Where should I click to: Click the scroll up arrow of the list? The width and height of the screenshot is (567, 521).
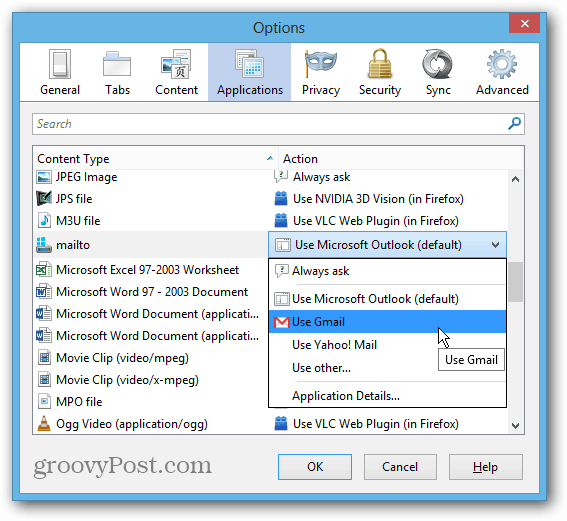tap(516, 179)
